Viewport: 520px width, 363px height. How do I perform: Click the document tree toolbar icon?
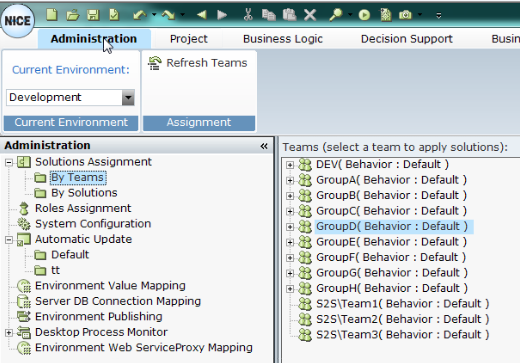[x=386, y=15]
